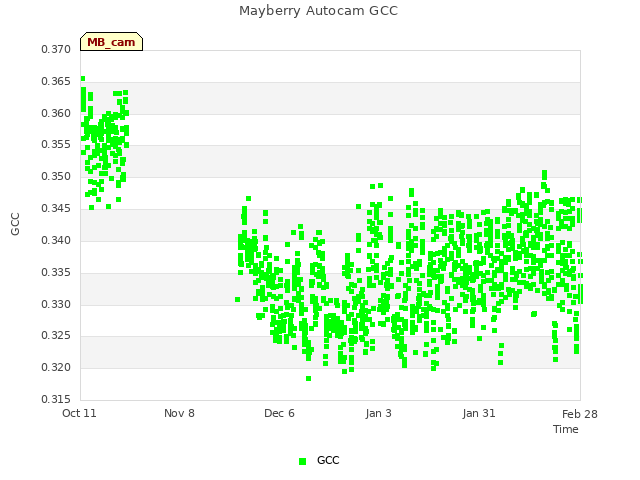
Task: Click the green GCC legend swatch
Action: (x=302, y=461)
